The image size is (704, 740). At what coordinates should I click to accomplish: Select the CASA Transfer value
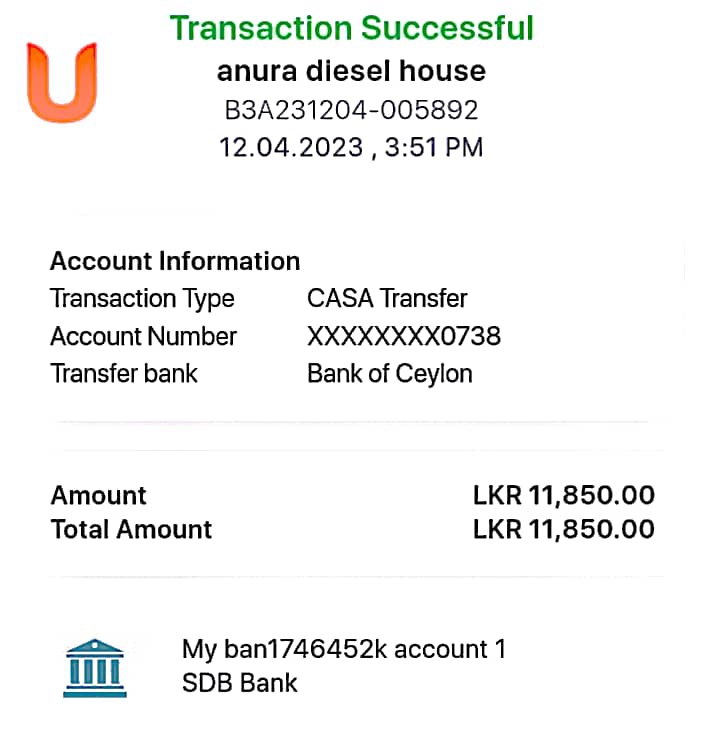[387, 299]
